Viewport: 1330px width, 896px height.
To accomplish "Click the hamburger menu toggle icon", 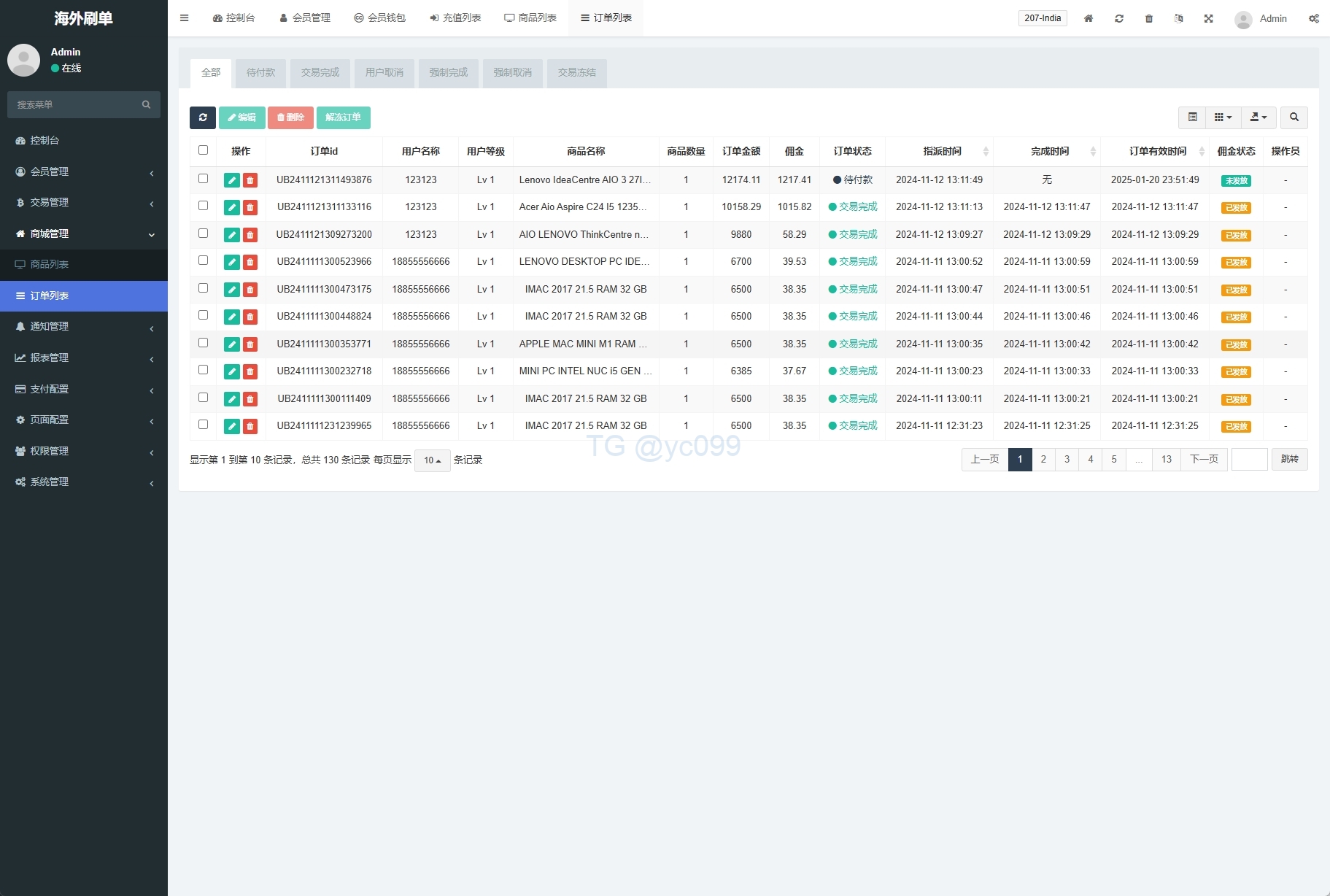I will 185,18.
